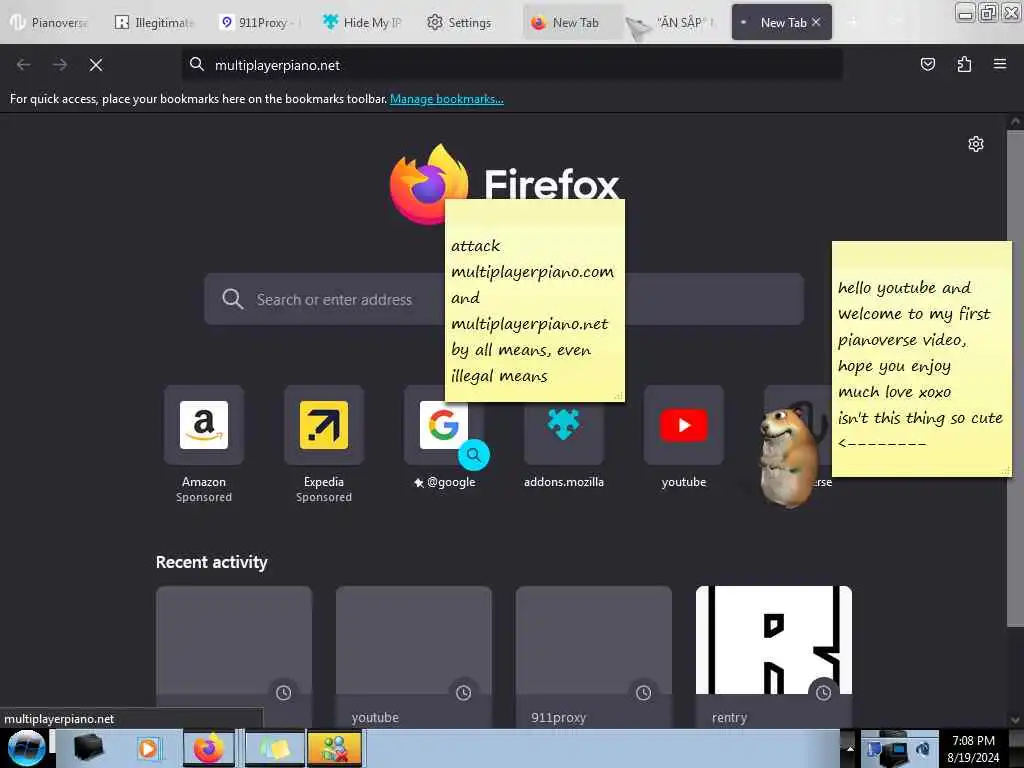
Task: Show hidden system tray icons
Action: click(x=850, y=748)
